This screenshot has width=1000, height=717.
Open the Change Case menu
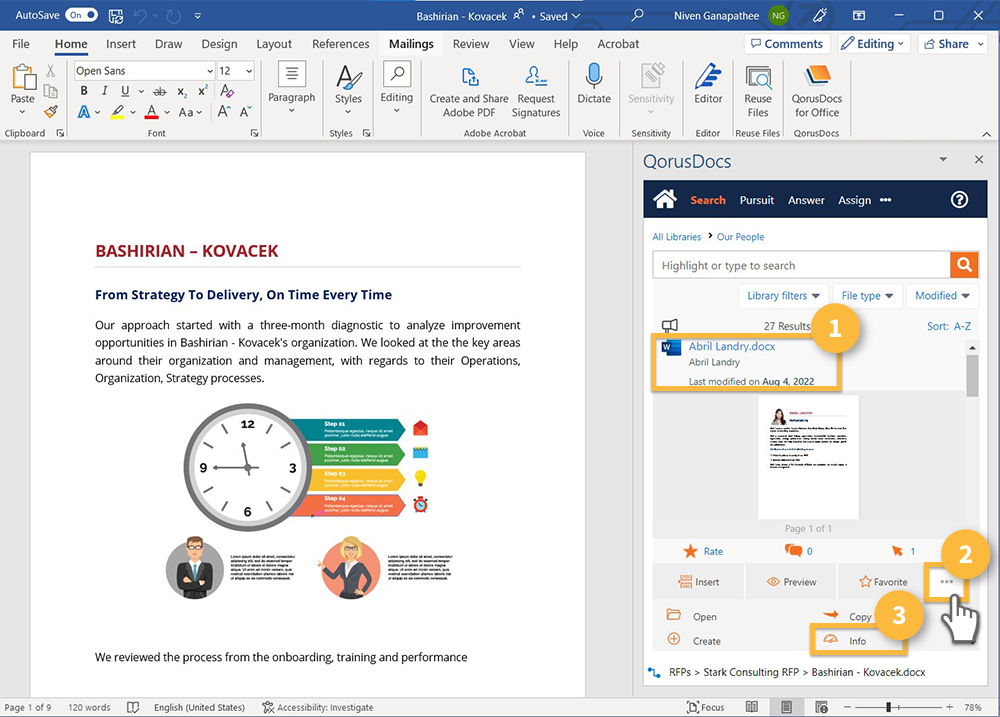pyautogui.click(x=189, y=112)
